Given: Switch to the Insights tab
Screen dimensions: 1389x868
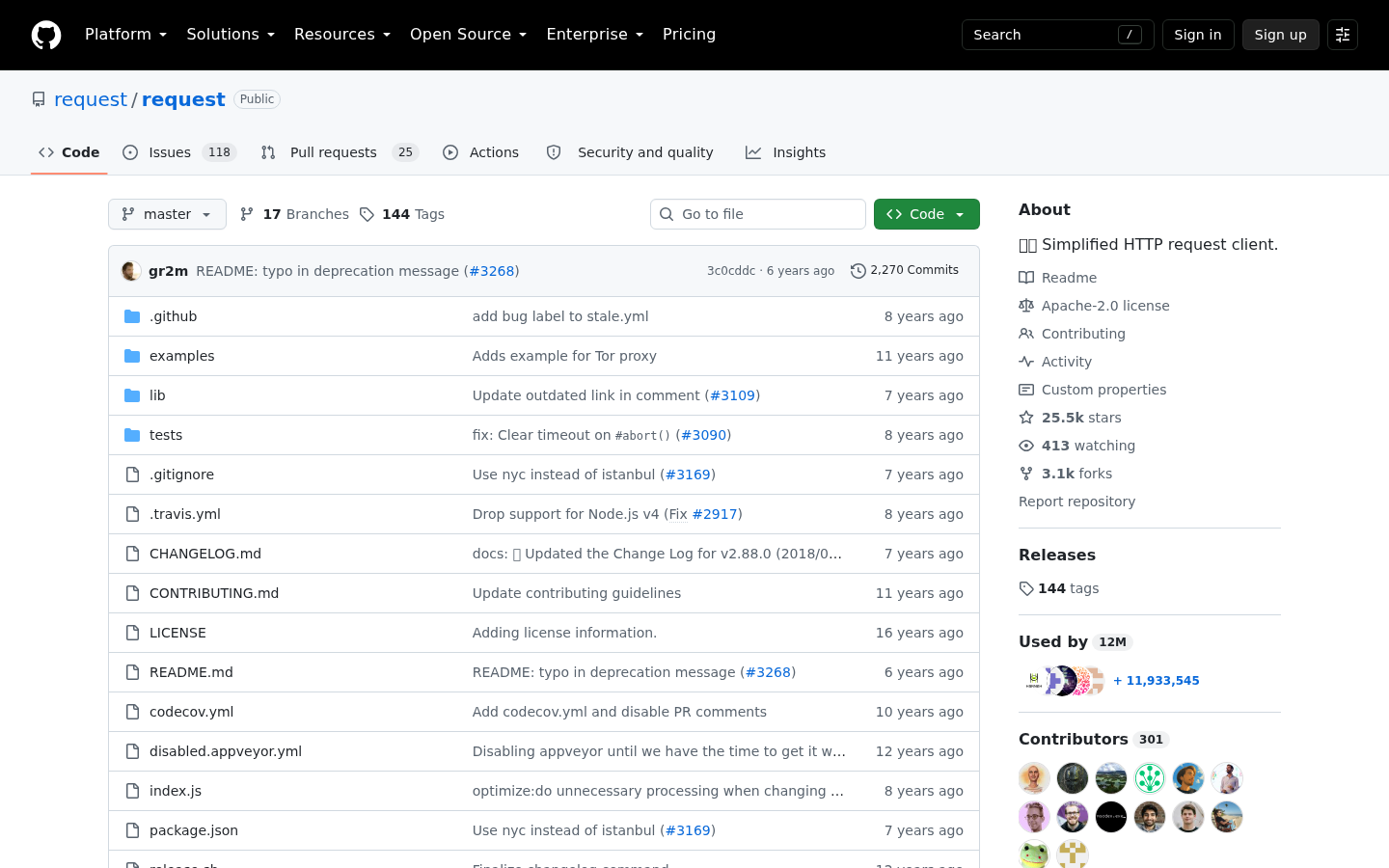Looking at the screenshot, I should [x=785, y=152].
